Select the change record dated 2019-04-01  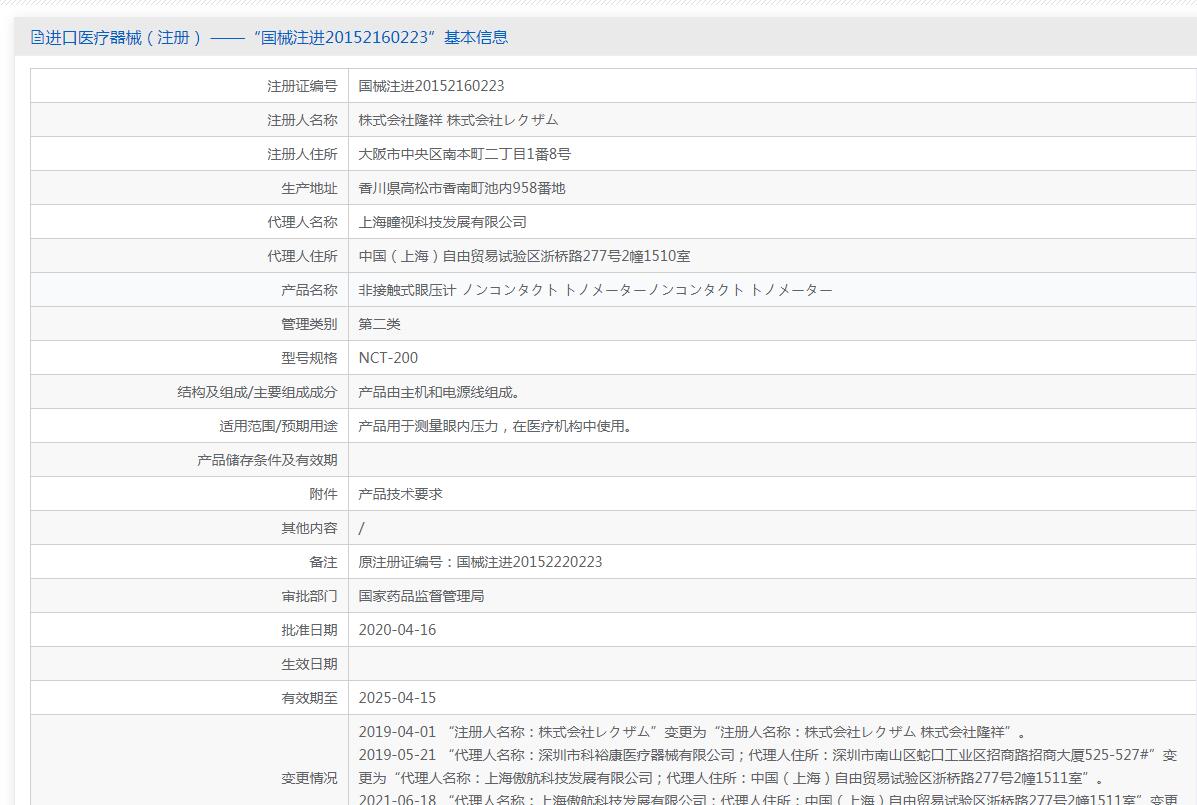(x=693, y=733)
